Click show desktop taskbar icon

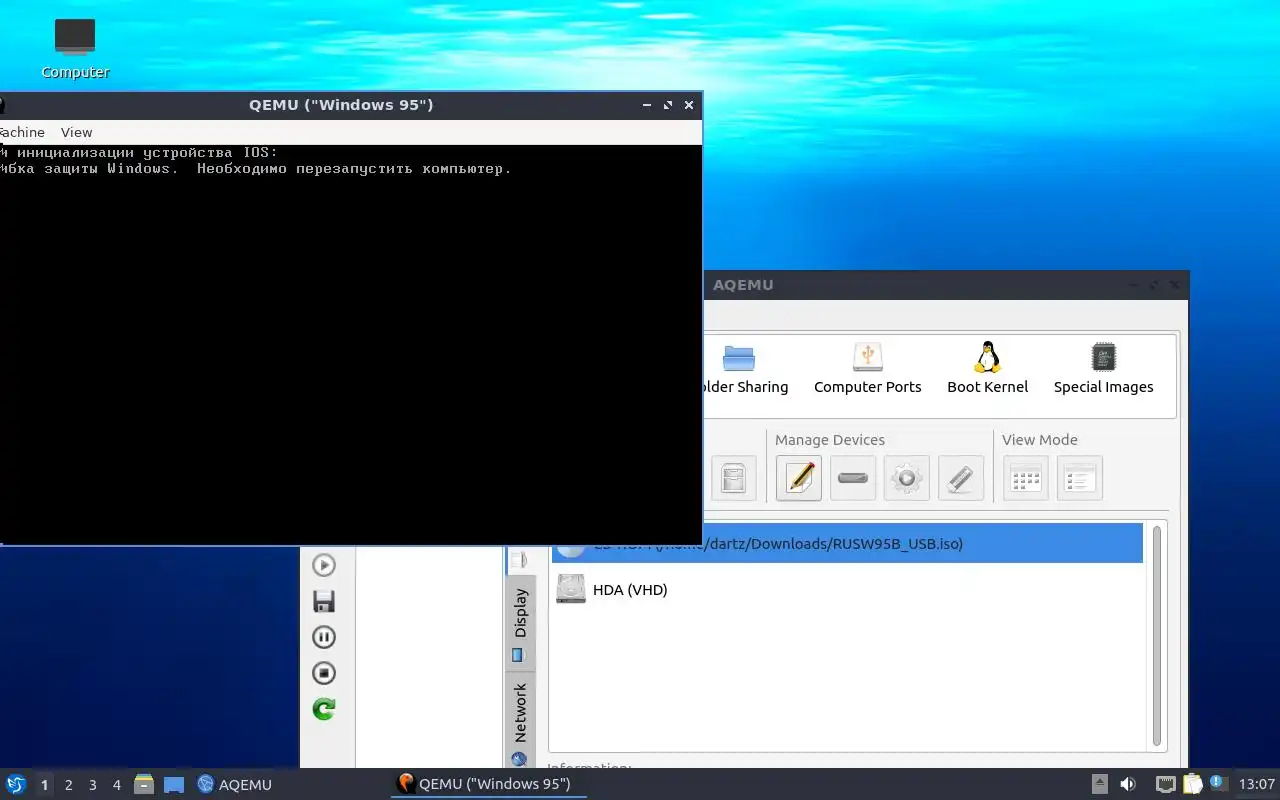[x=174, y=784]
